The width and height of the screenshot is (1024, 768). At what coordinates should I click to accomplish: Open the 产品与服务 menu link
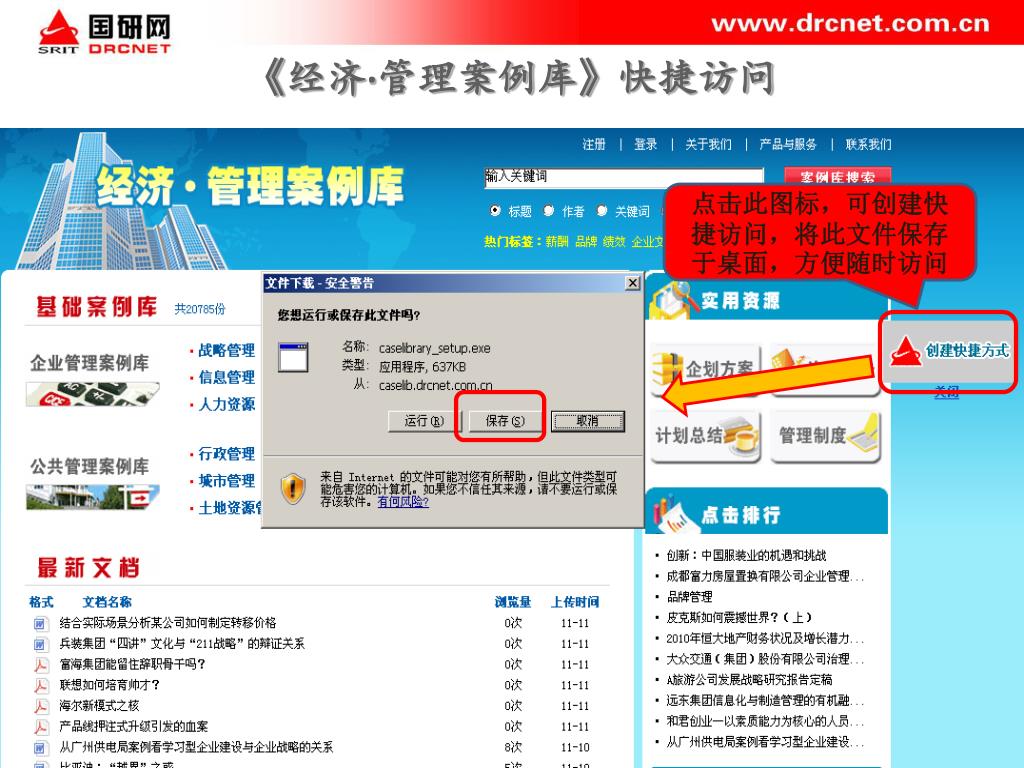[788, 144]
